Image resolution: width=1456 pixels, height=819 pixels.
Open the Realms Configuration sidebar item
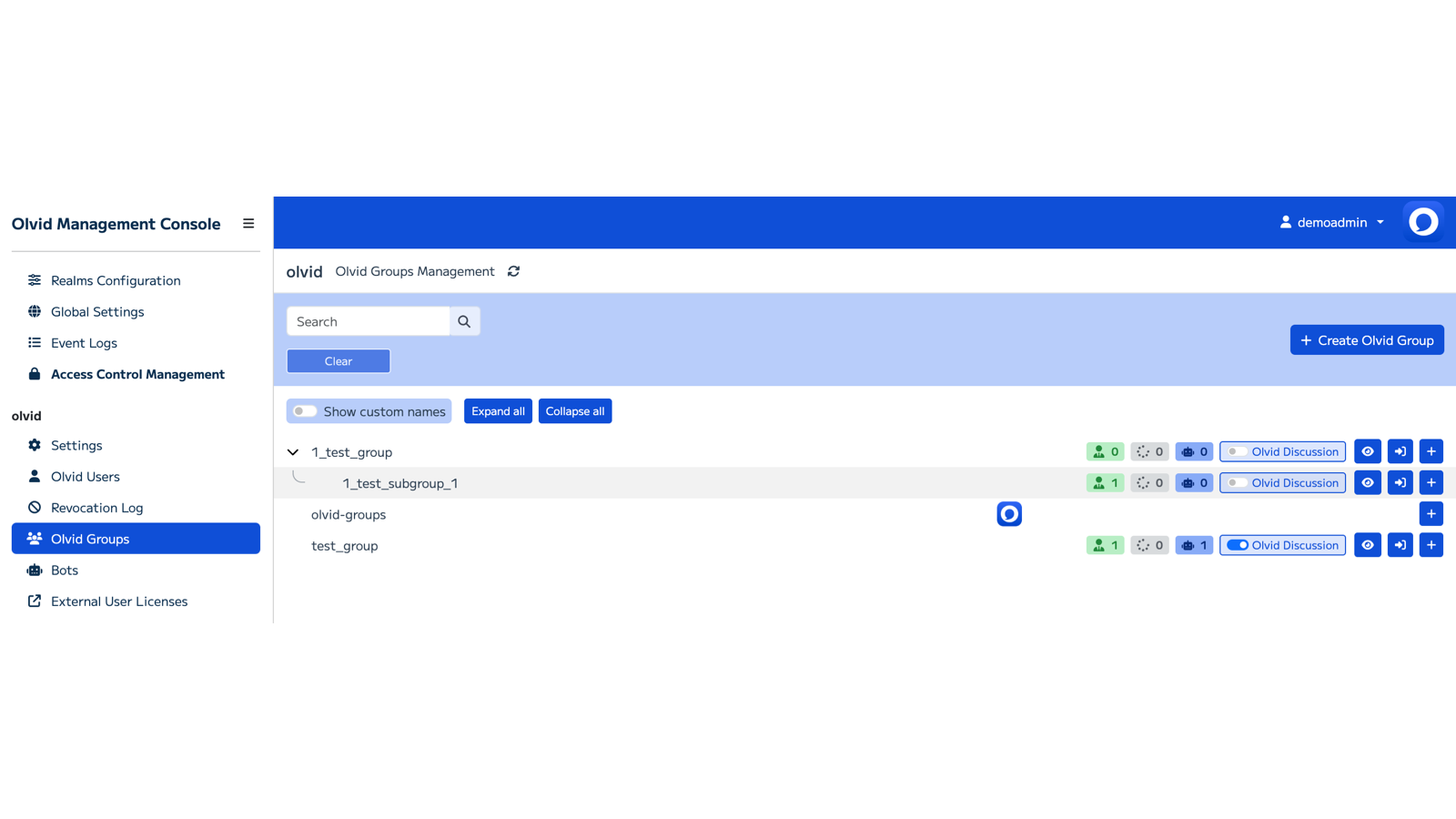pyautogui.click(x=115, y=280)
